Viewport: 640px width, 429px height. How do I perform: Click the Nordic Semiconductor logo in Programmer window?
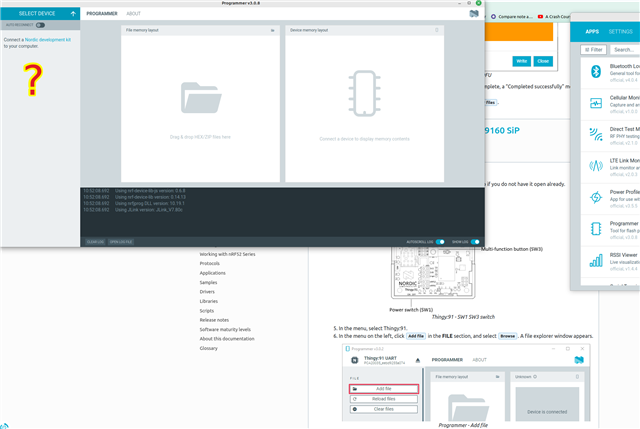[x=474, y=13]
